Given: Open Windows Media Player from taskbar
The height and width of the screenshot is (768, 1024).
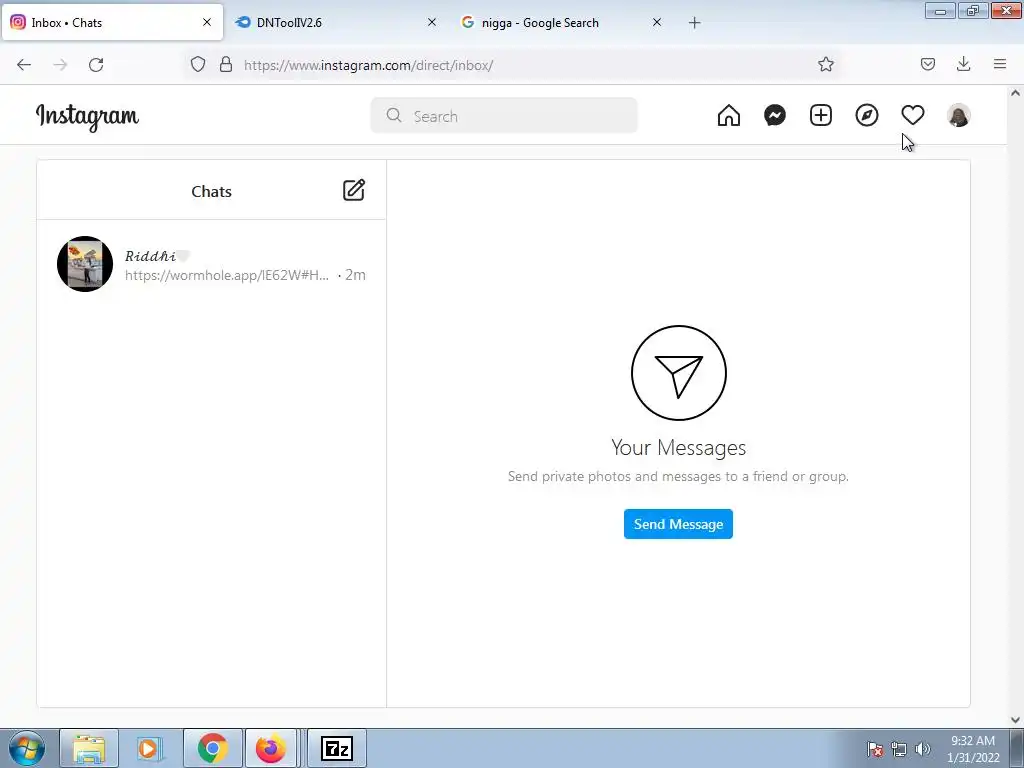Looking at the screenshot, I should [148, 748].
